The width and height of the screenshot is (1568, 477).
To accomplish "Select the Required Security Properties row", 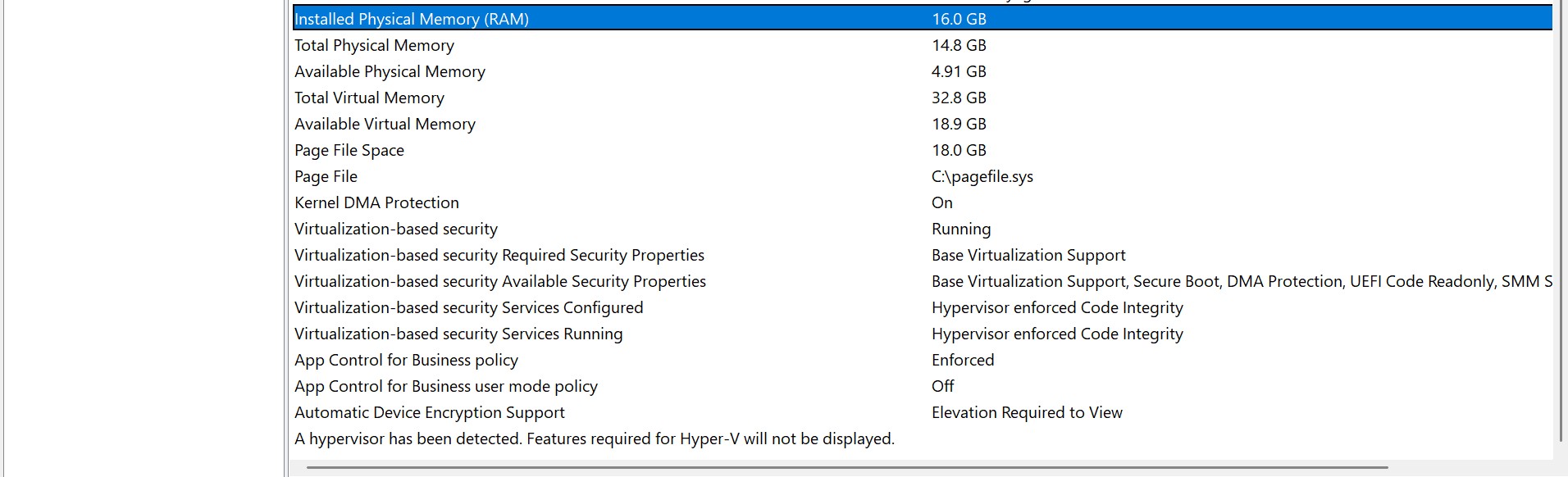I will click(499, 255).
